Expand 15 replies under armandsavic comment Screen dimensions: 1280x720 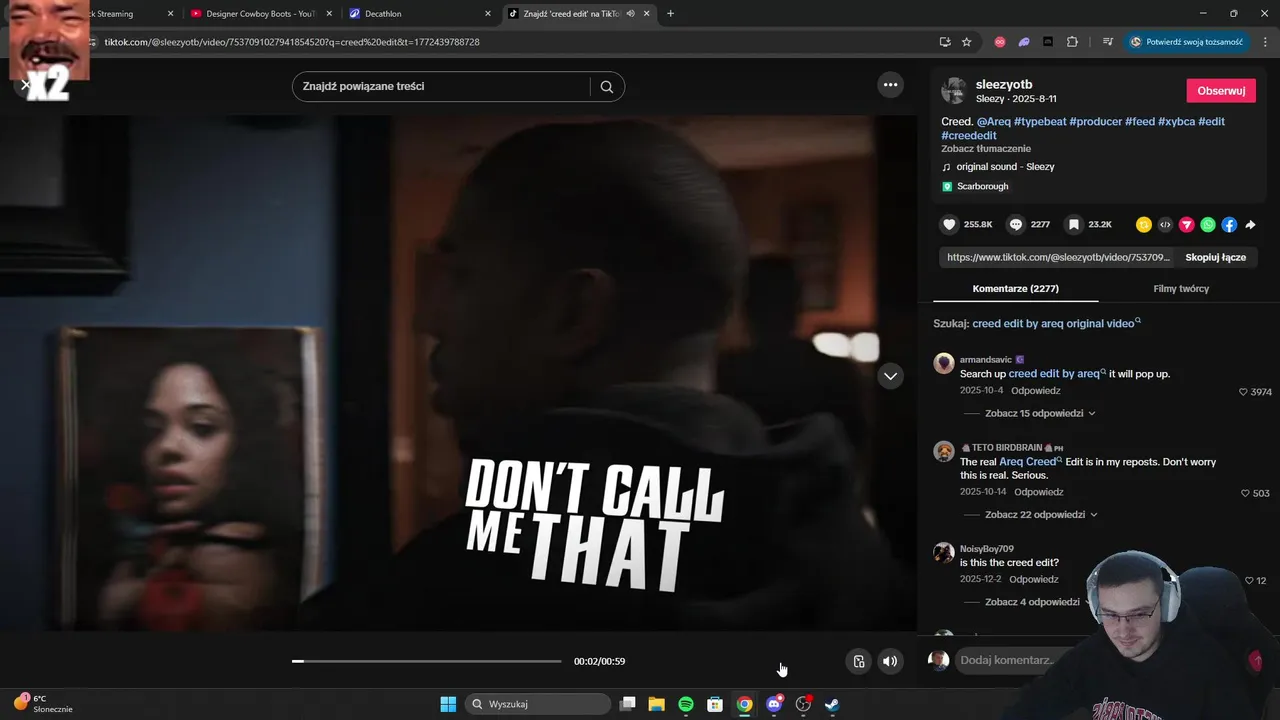coord(1040,413)
